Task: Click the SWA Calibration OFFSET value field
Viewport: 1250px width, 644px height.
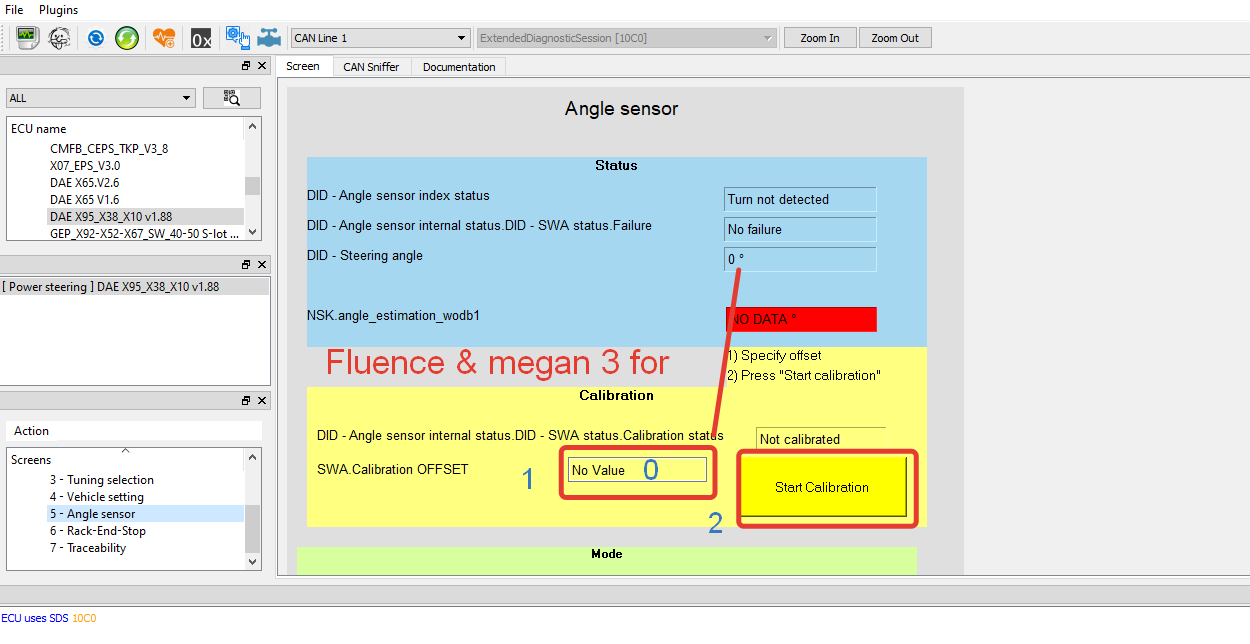Action: click(637, 469)
